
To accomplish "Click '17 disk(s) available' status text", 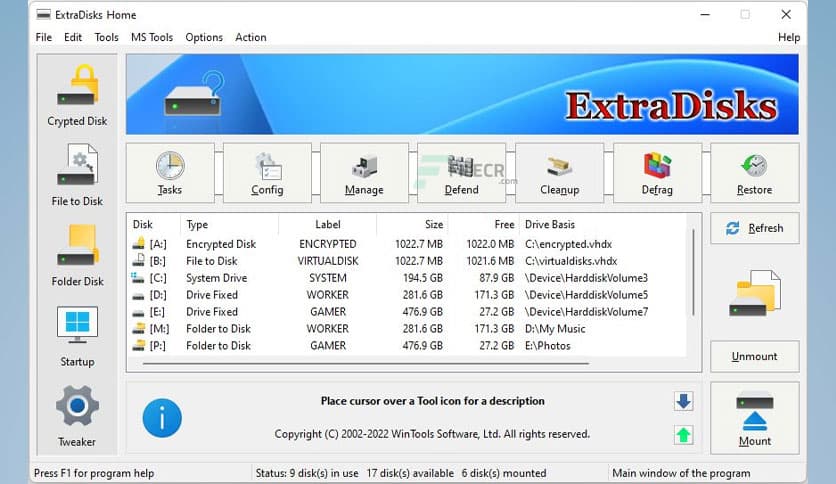I will pyautogui.click(x=410, y=473).
